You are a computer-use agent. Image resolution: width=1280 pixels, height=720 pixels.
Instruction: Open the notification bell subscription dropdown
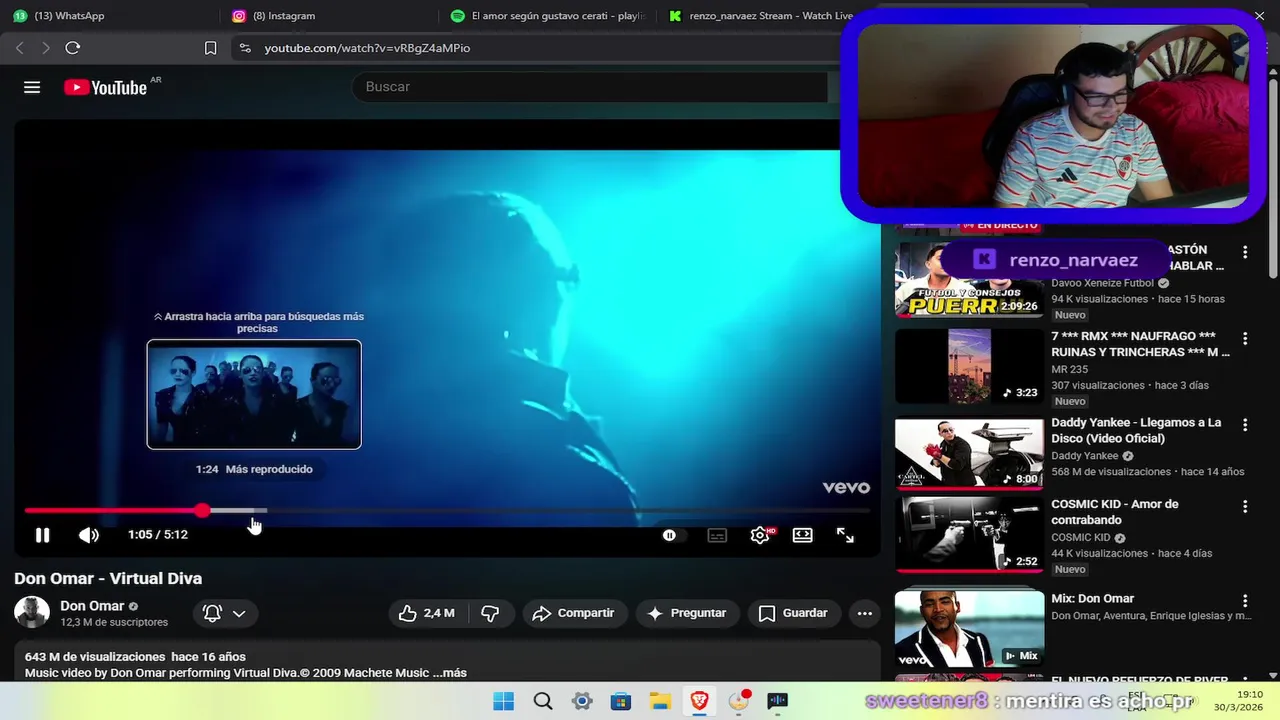click(225, 613)
